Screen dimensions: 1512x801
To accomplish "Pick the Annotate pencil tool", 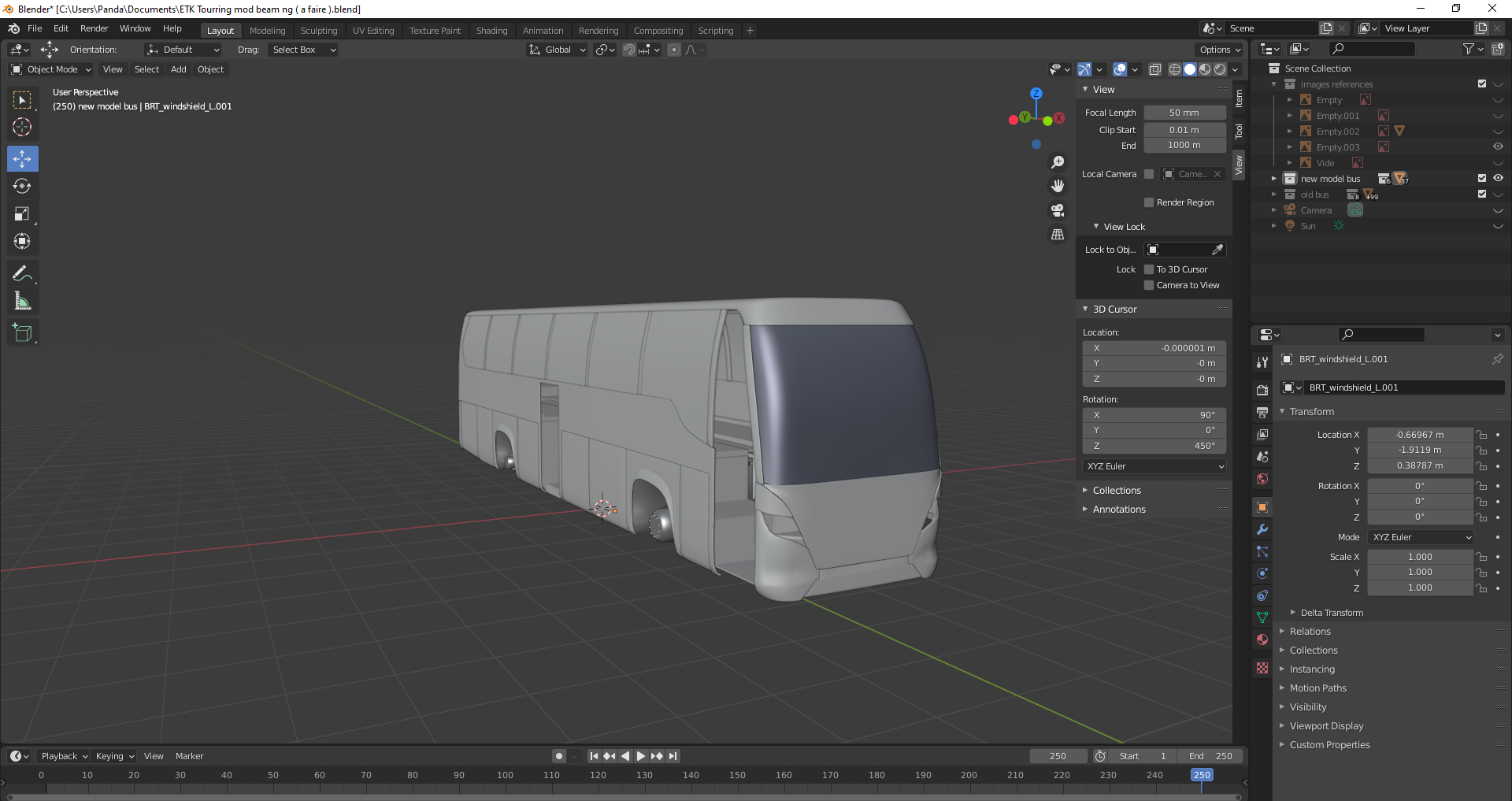I will pos(22,273).
